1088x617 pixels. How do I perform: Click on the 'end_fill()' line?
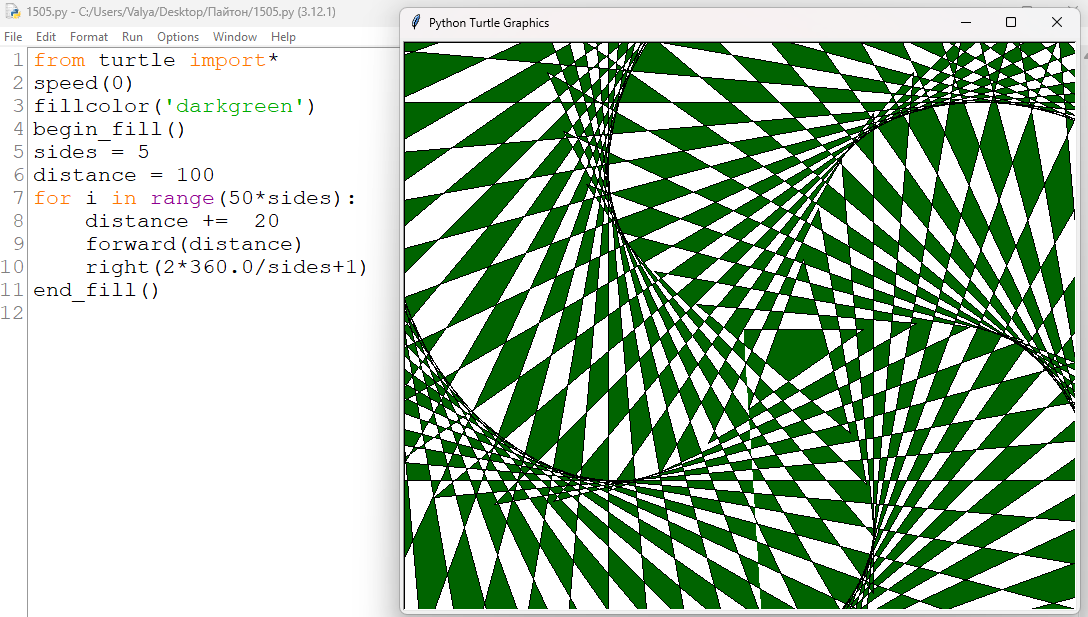(x=96, y=290)
